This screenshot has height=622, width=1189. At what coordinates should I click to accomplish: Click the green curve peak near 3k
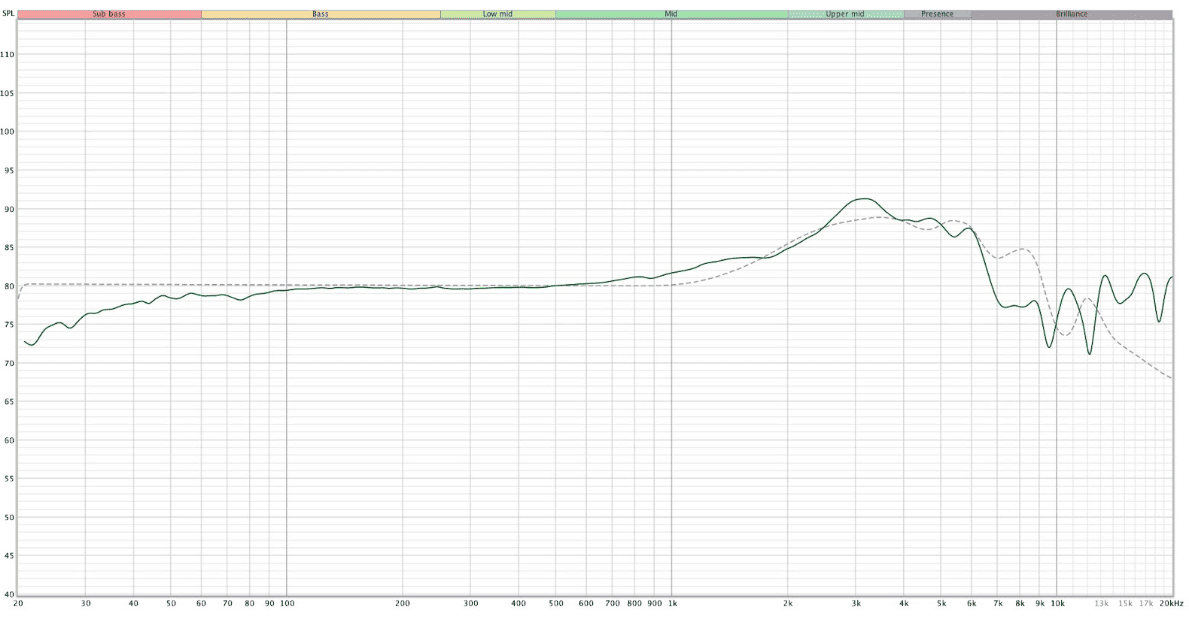tap(863, 199)
